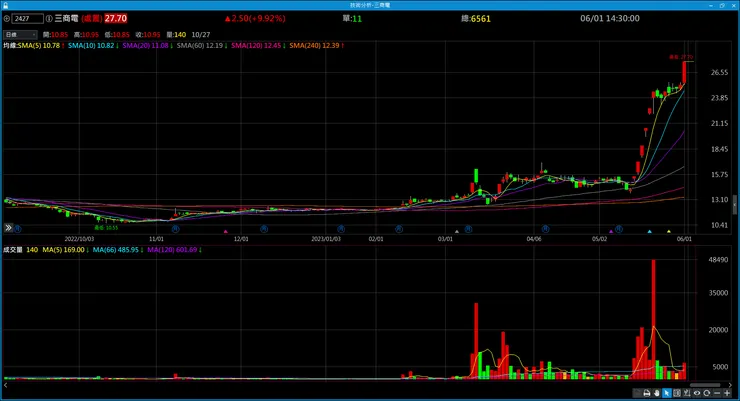The width and height of the screenshot is (740, 401).
Task: Click the 2023/01/03 date axis label
Action: click(326, 239)
